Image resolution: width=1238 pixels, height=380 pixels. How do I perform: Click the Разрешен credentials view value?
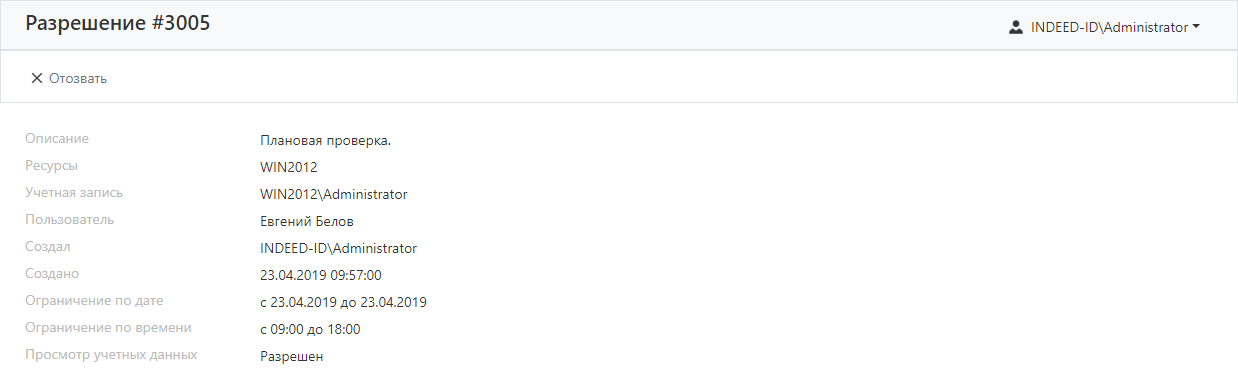[x=292, y=356]
